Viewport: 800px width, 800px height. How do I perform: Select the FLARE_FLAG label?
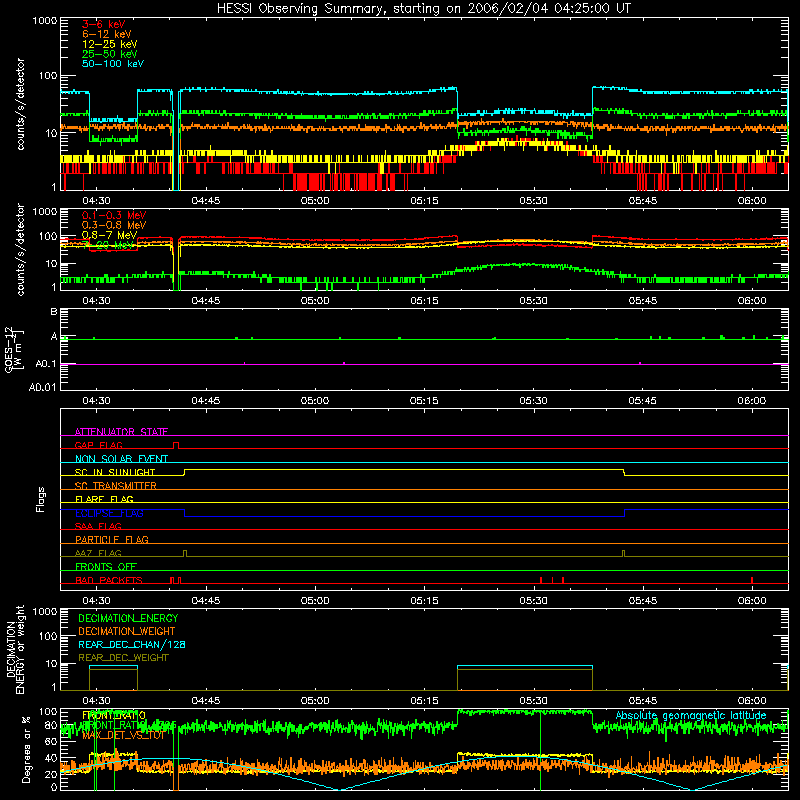click(x=104, y=499)
